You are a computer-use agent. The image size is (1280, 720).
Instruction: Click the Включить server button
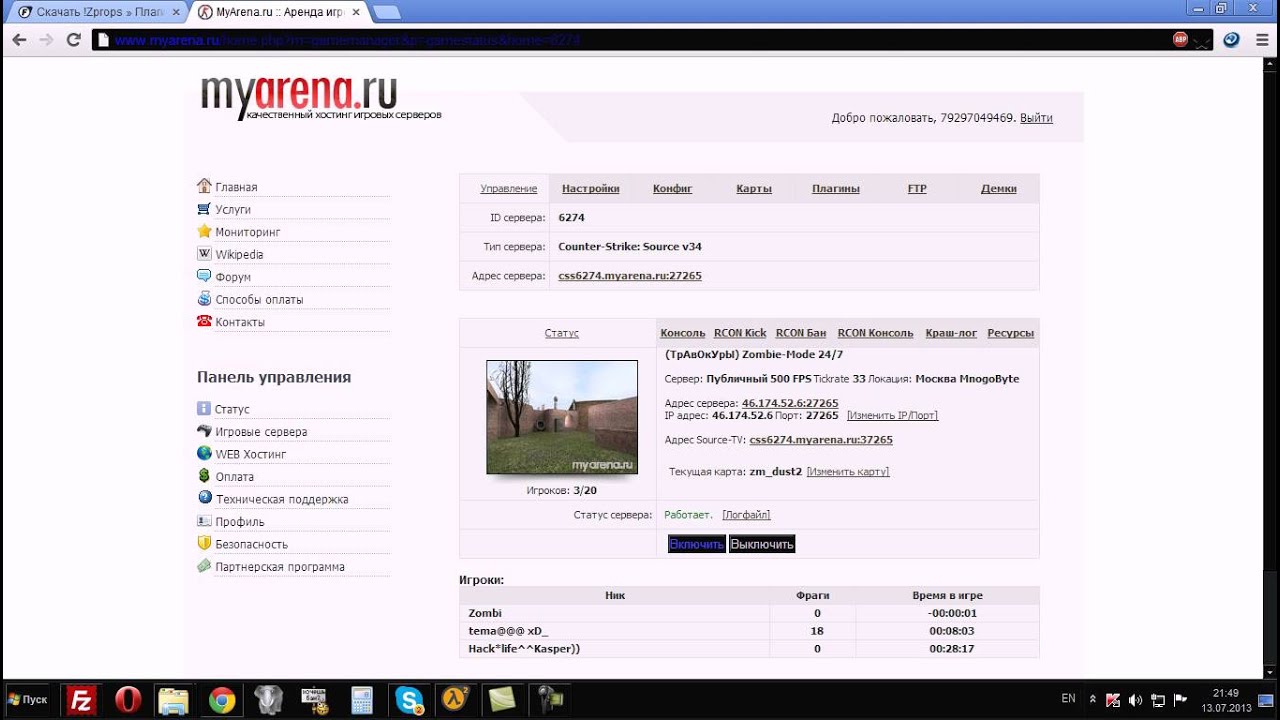pos(696,544)
